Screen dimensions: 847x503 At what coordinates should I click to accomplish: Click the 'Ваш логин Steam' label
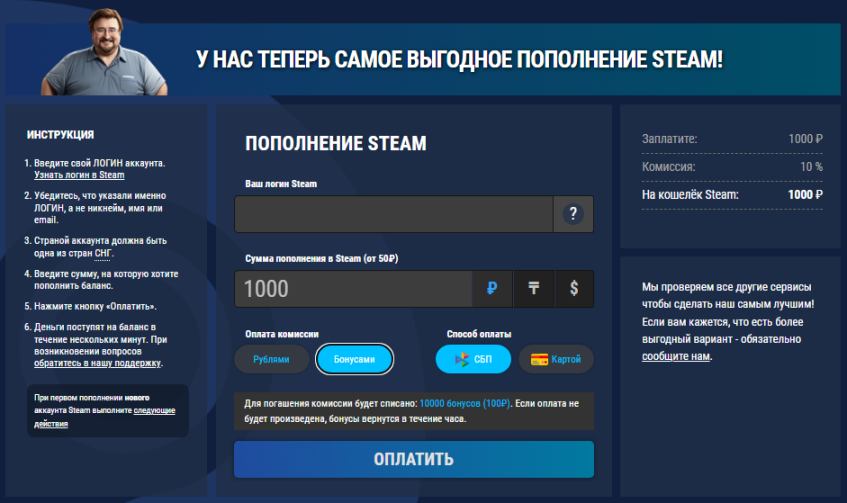pyautogui.click(x=281, y=184)
